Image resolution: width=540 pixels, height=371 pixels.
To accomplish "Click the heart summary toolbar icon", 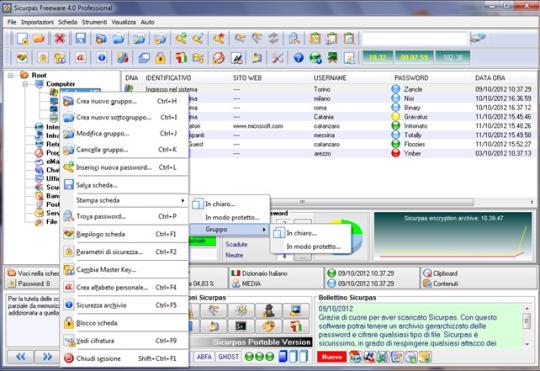I will pyautogui.click(x=22, y=58).
